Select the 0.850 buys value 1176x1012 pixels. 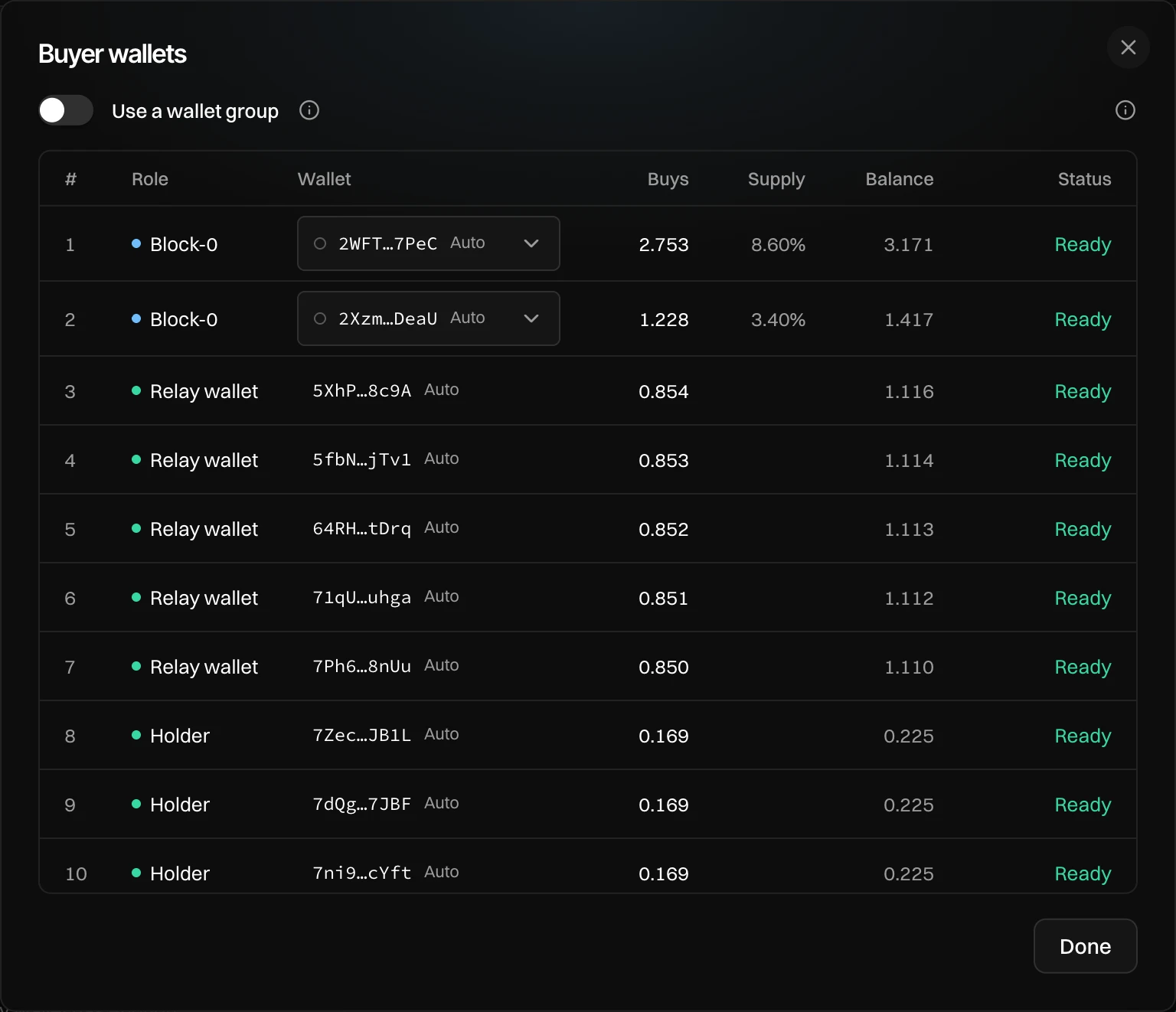pyautogui.click(x=664, y=668)
